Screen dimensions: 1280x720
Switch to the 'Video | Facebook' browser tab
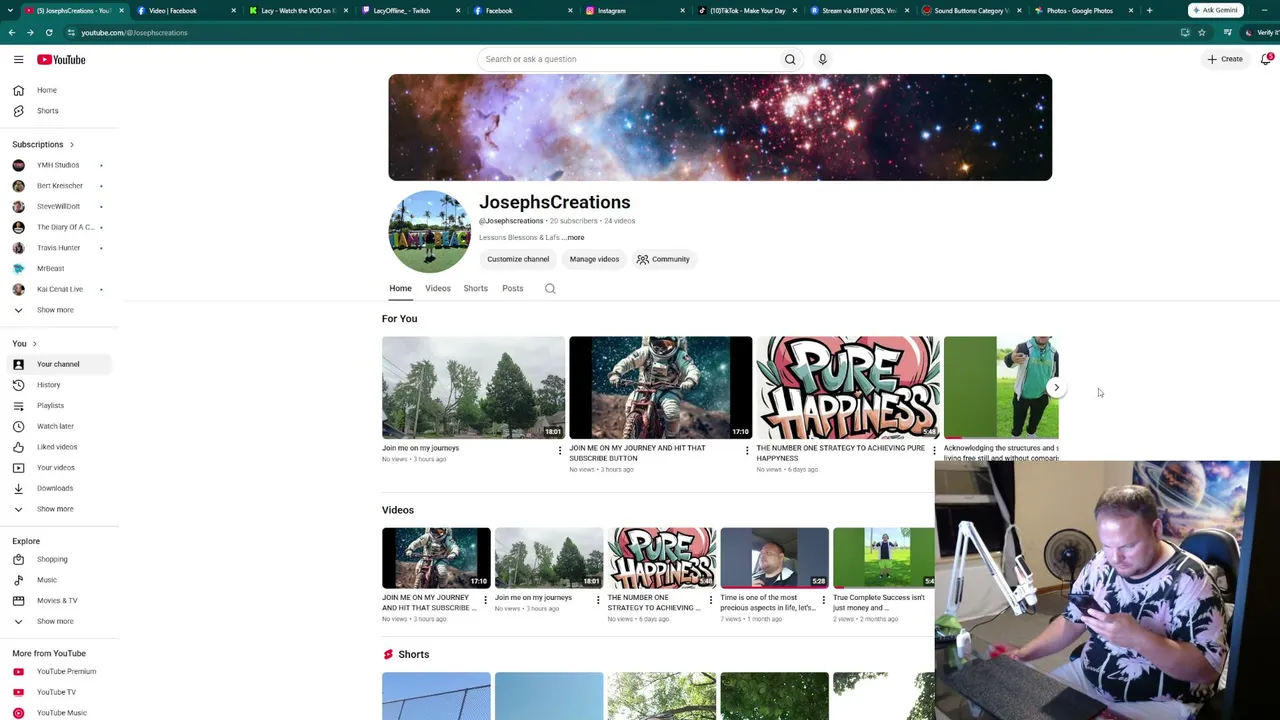point(187,10)
